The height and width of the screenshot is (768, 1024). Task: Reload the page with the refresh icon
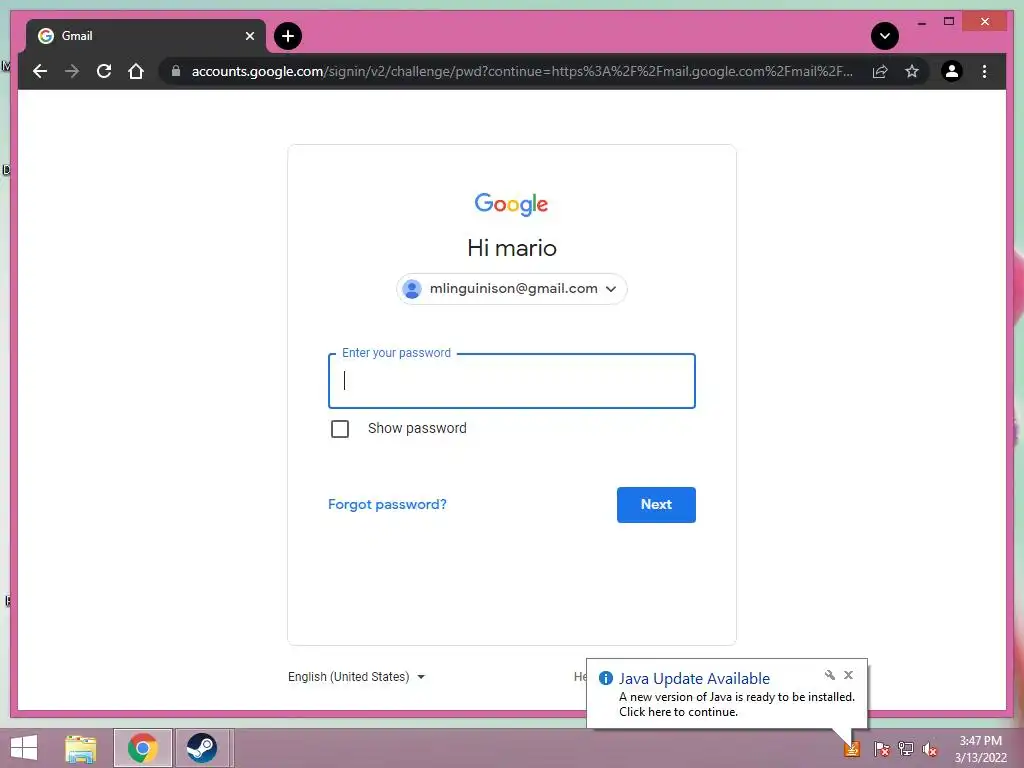104,71
